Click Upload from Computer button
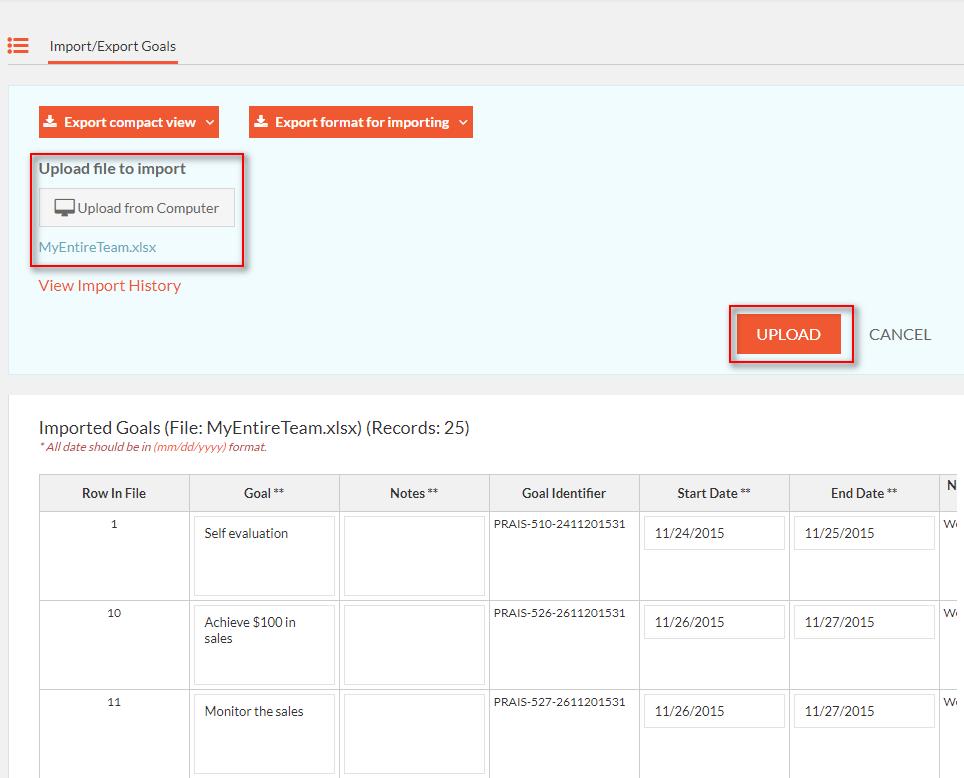This screenshot has height=778, width=964. [x=137, y=208]
